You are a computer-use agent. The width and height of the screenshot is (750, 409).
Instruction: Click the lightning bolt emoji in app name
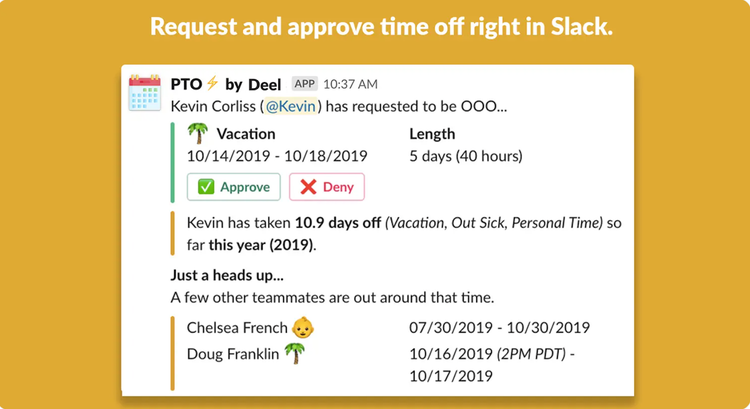coord(213,83)
